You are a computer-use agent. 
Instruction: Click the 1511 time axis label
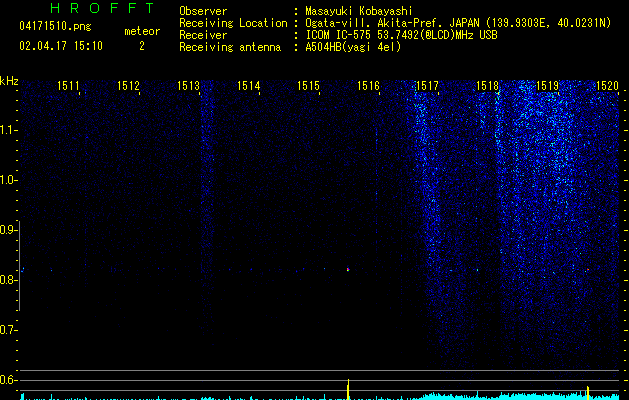coord(68,86)
